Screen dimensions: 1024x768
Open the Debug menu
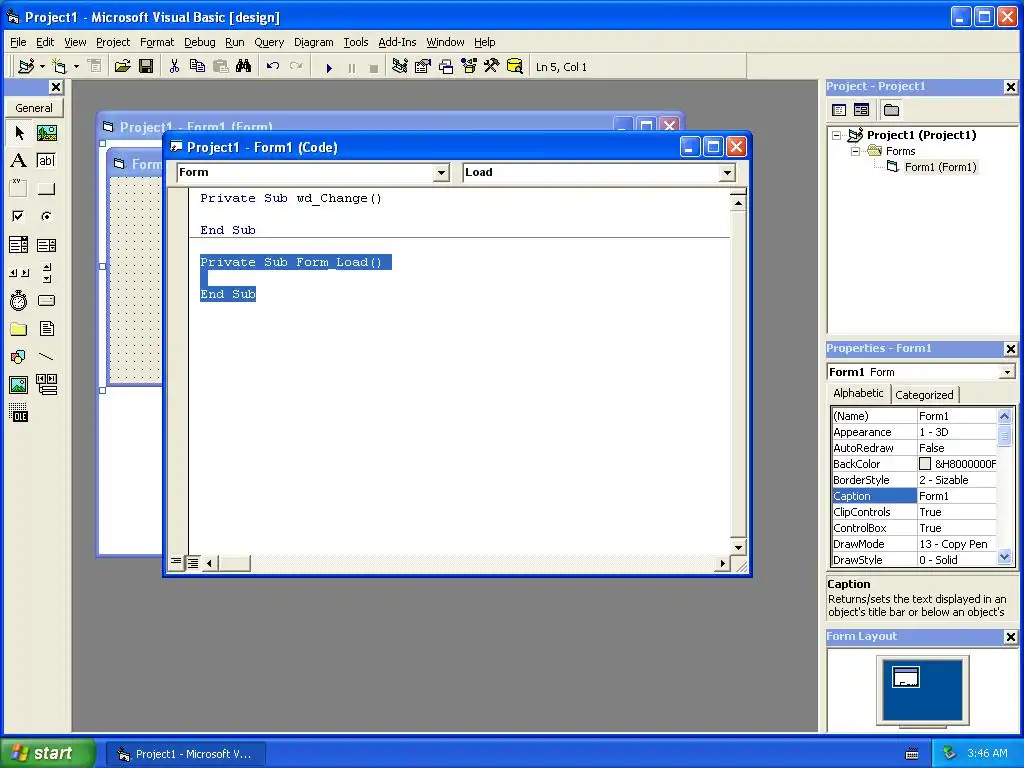tap(199, 42)
